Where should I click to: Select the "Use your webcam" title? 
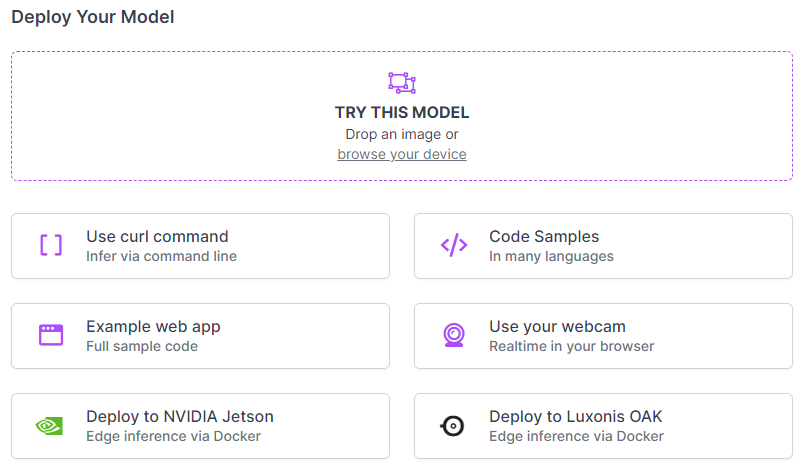(x=557, y=327)
